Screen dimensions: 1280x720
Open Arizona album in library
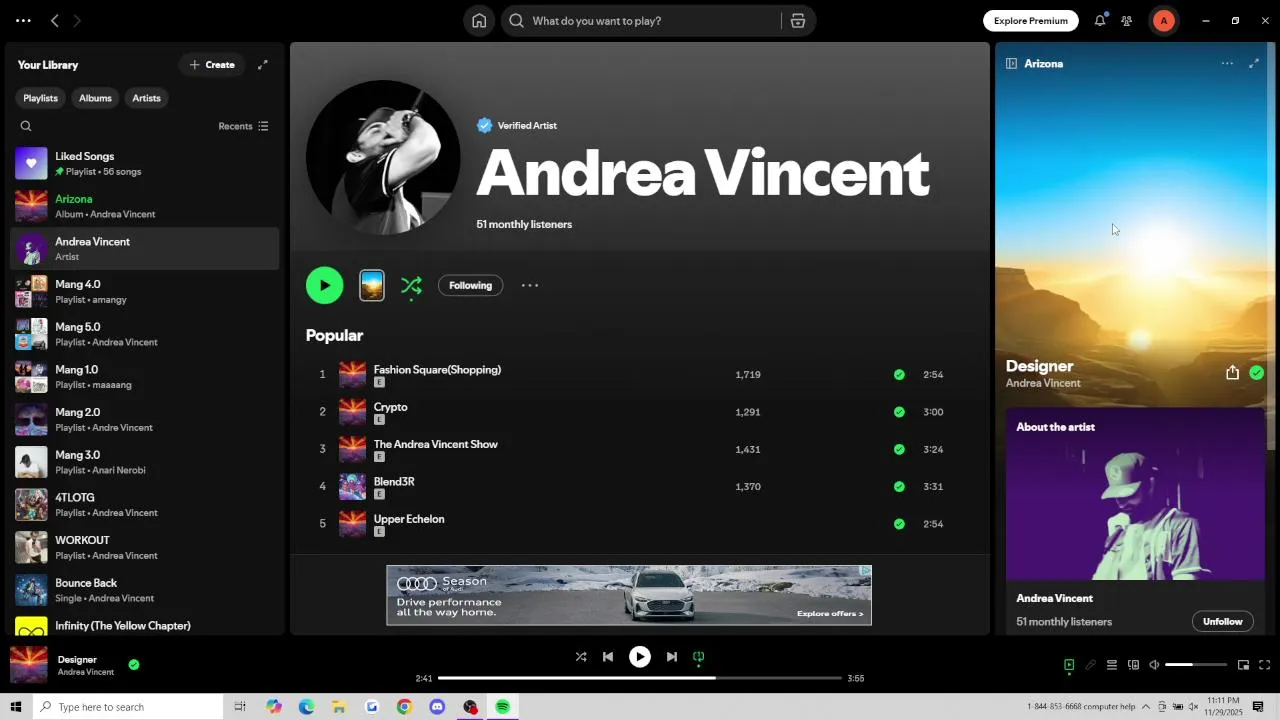[x=144, y=206]
